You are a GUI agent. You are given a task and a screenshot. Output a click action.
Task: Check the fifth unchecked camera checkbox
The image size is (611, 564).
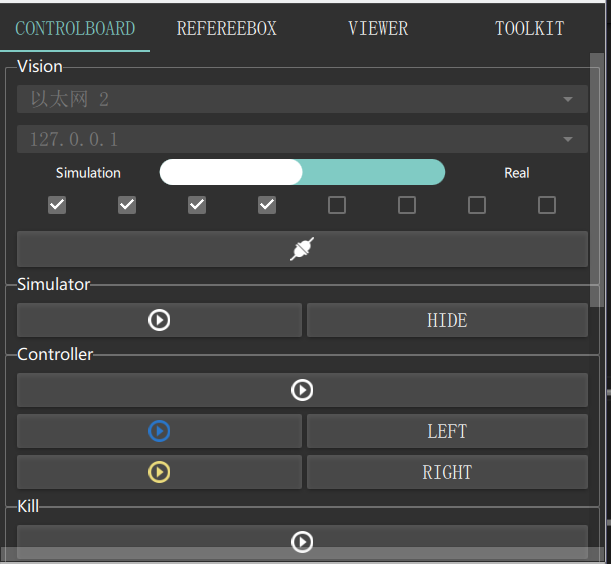[337, 205]
